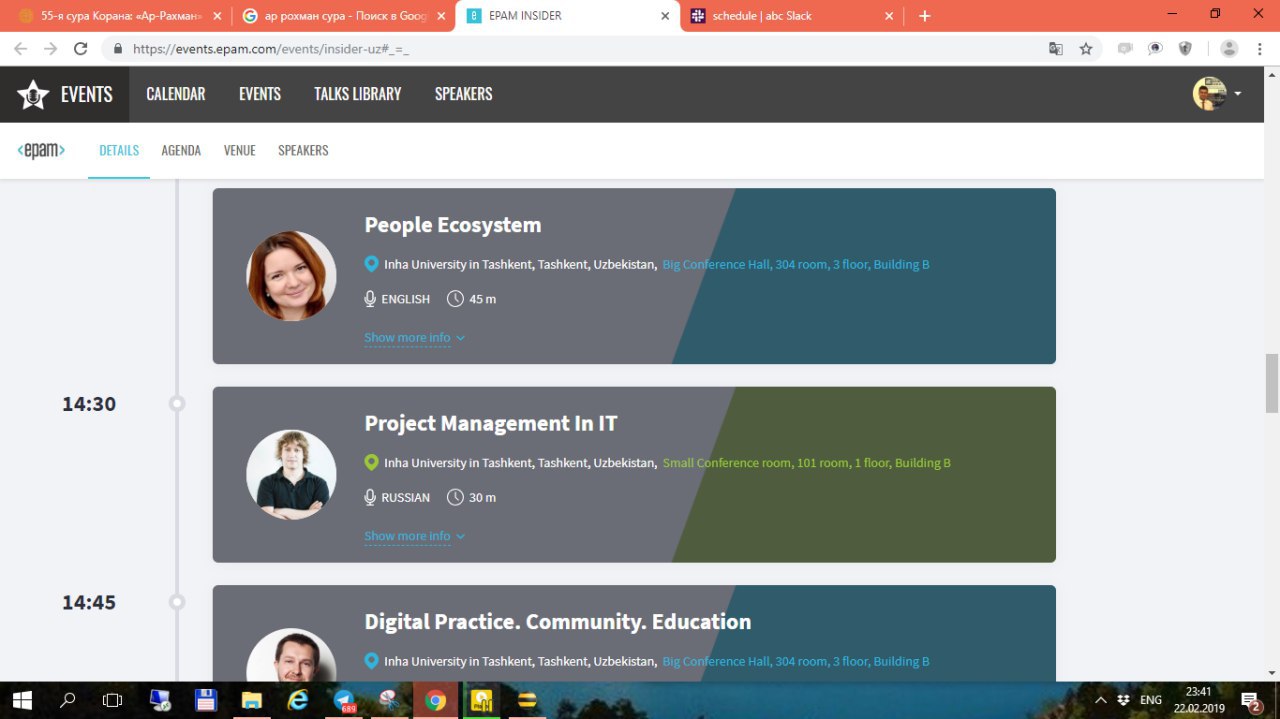Open People Ecosystem talk title

pos(453,225)
